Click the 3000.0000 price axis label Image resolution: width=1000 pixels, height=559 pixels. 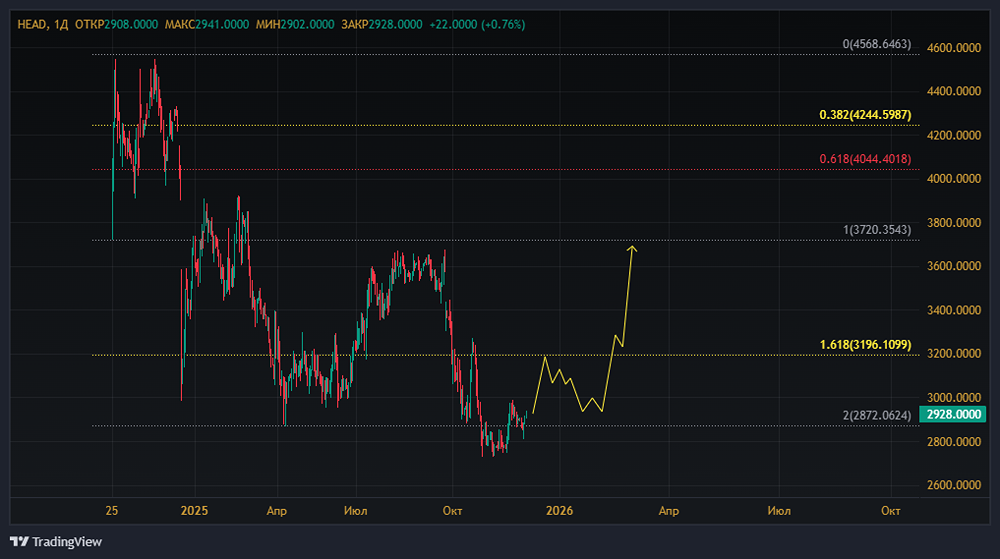[954, 398]
